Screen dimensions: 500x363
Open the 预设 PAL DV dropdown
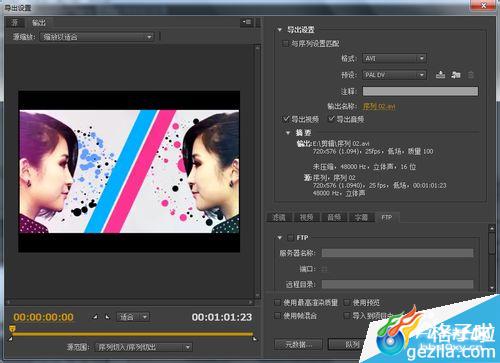coord(394,75)
